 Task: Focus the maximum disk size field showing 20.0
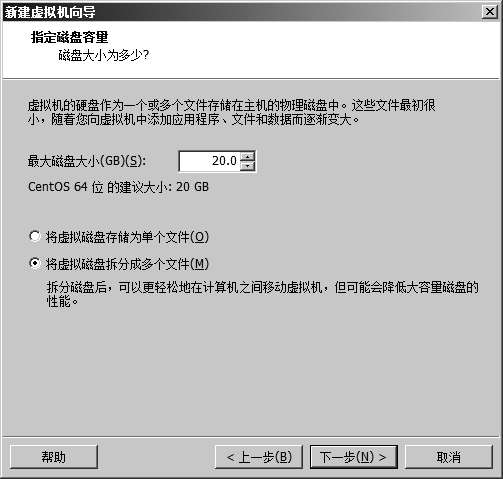pos(209,161)
